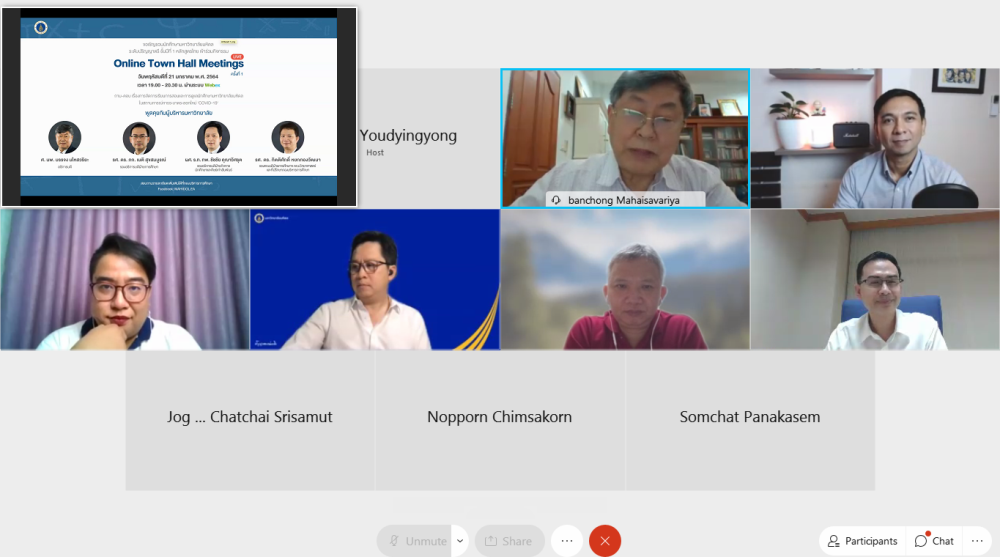The image size is (1000, 557).
Task: Select the shared Online Town Hall Meetings slide
Action: [179, 106]
